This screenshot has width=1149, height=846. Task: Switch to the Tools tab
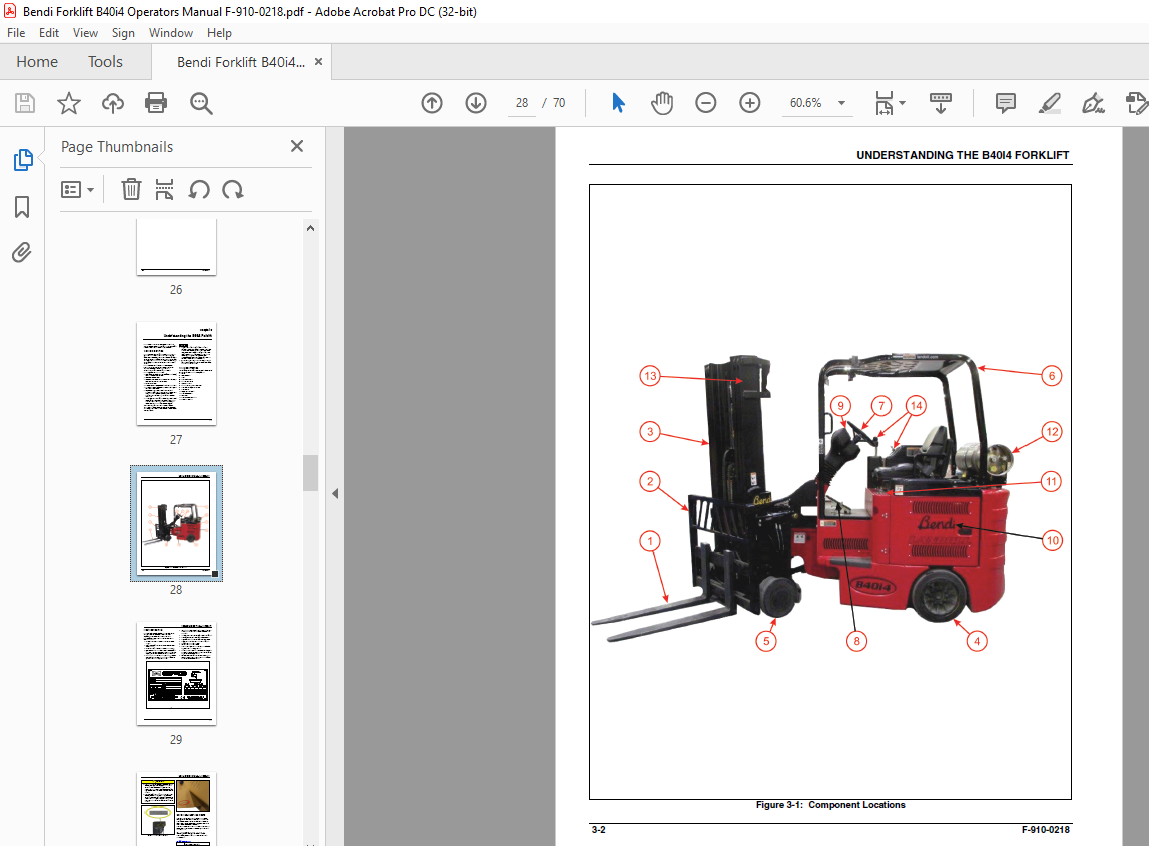click(106, 62)
